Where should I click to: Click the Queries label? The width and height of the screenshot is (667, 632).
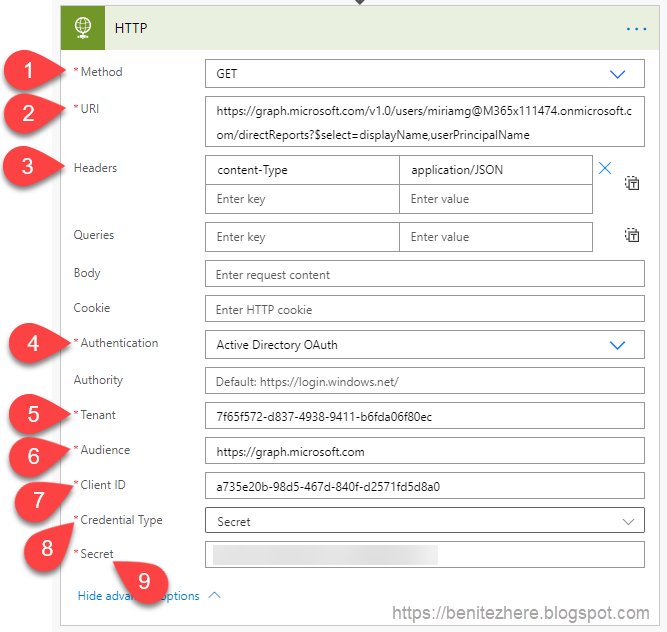pos(94,235)
